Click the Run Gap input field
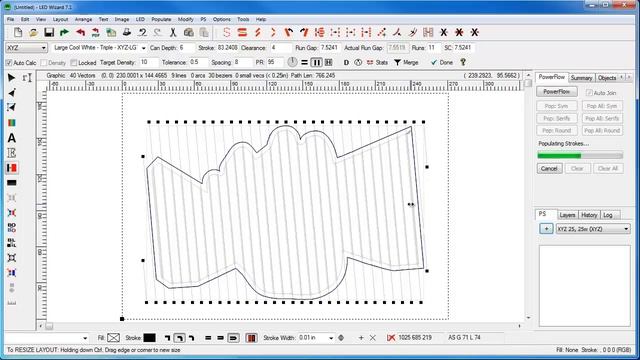The width and height of the screenshot is (640, 360). [330, 48]
